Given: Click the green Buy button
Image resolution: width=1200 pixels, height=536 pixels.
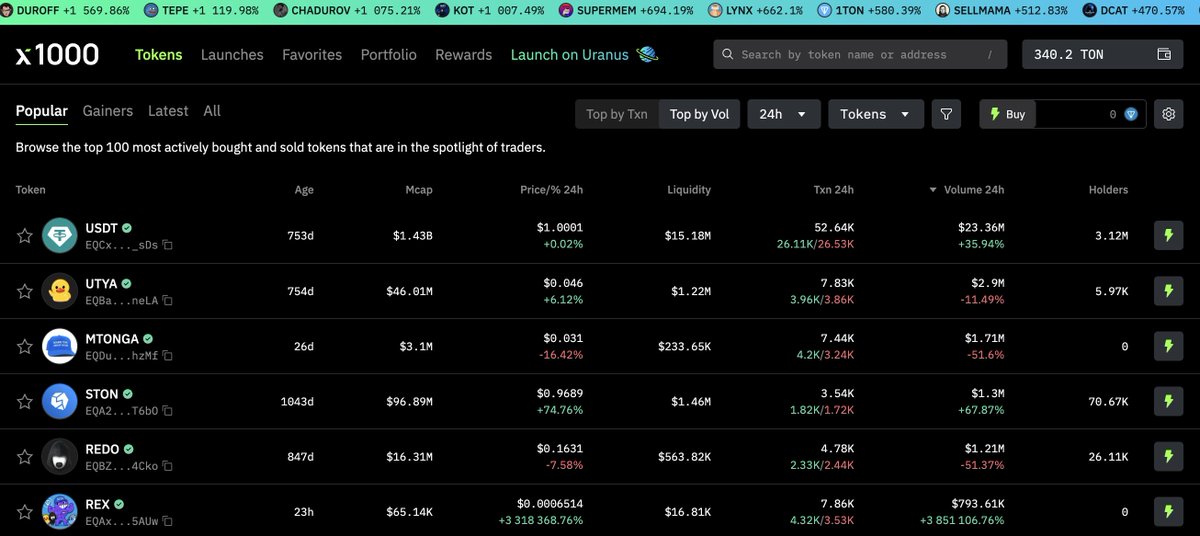Looking at the screenshot, I should click(1008, 114).
